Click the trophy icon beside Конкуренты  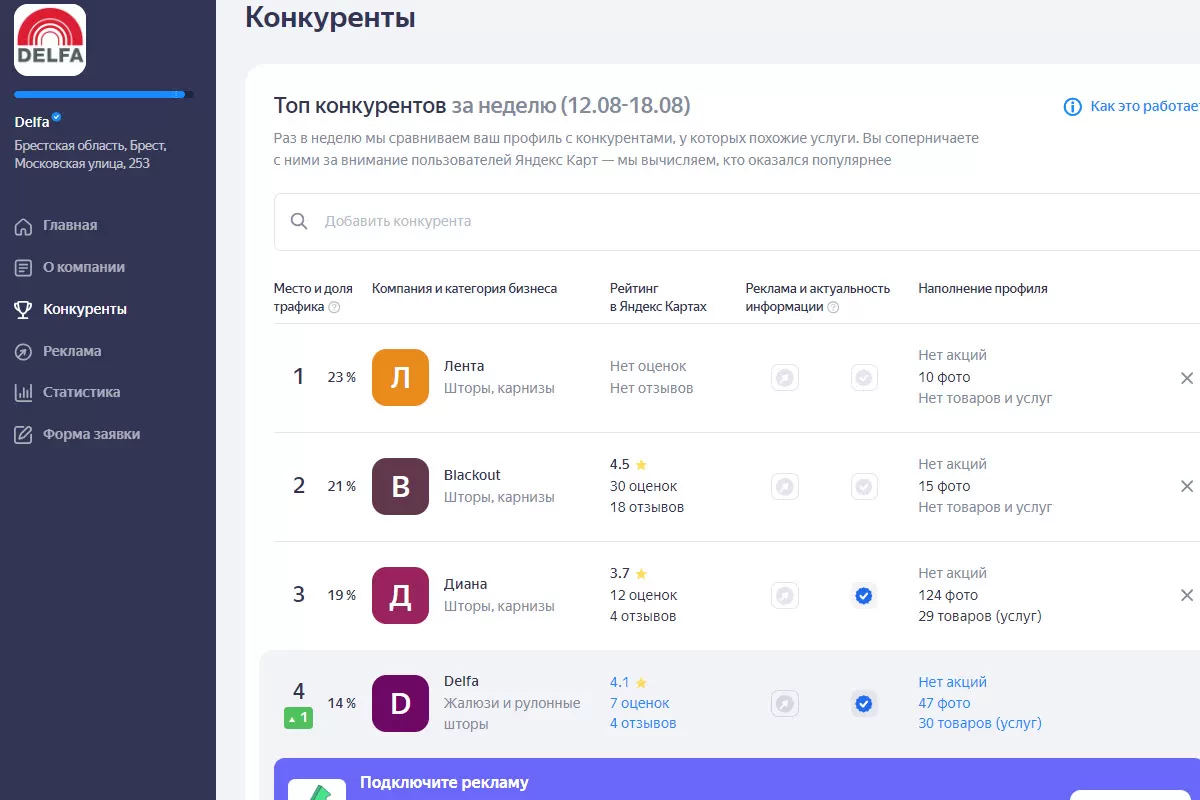pyautogui.click(x=23, y=310)
